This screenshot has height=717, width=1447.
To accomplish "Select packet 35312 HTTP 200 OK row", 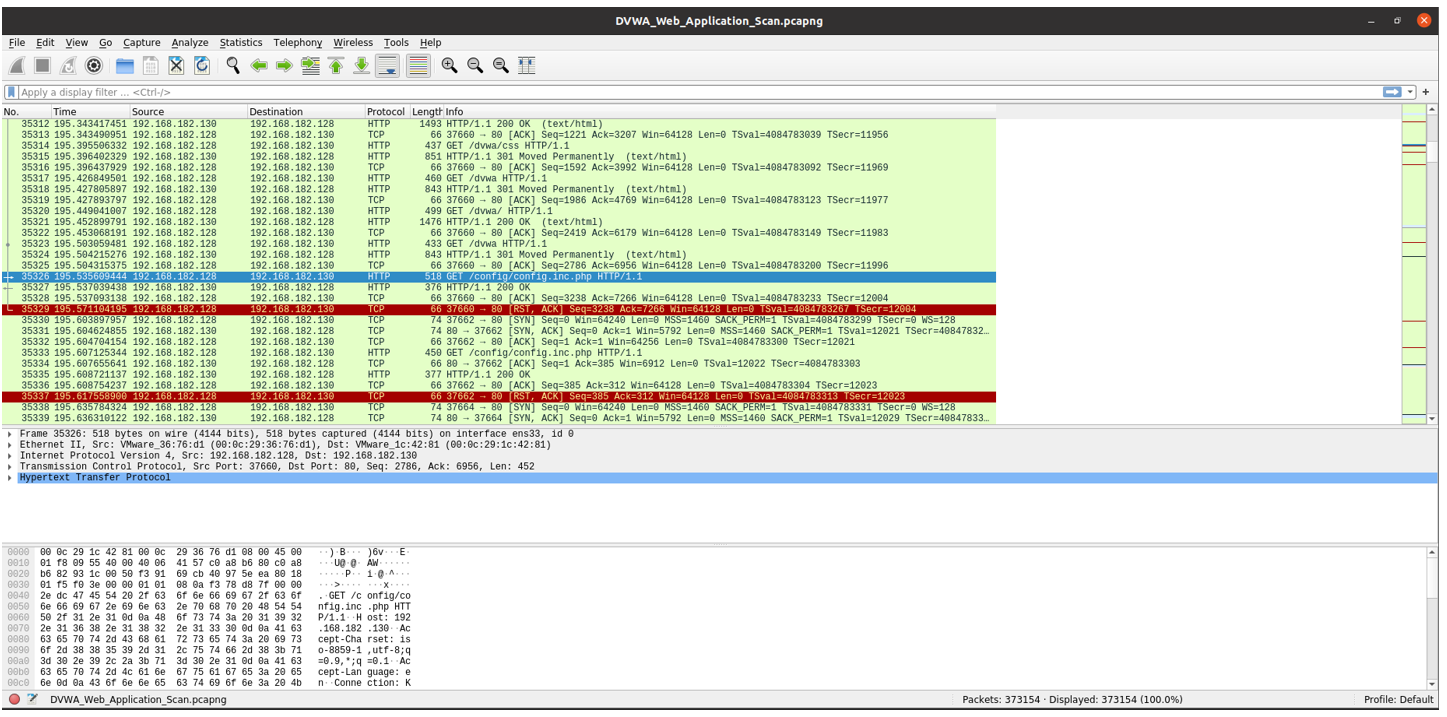I will pyautogui.click(x=499, y=124).
